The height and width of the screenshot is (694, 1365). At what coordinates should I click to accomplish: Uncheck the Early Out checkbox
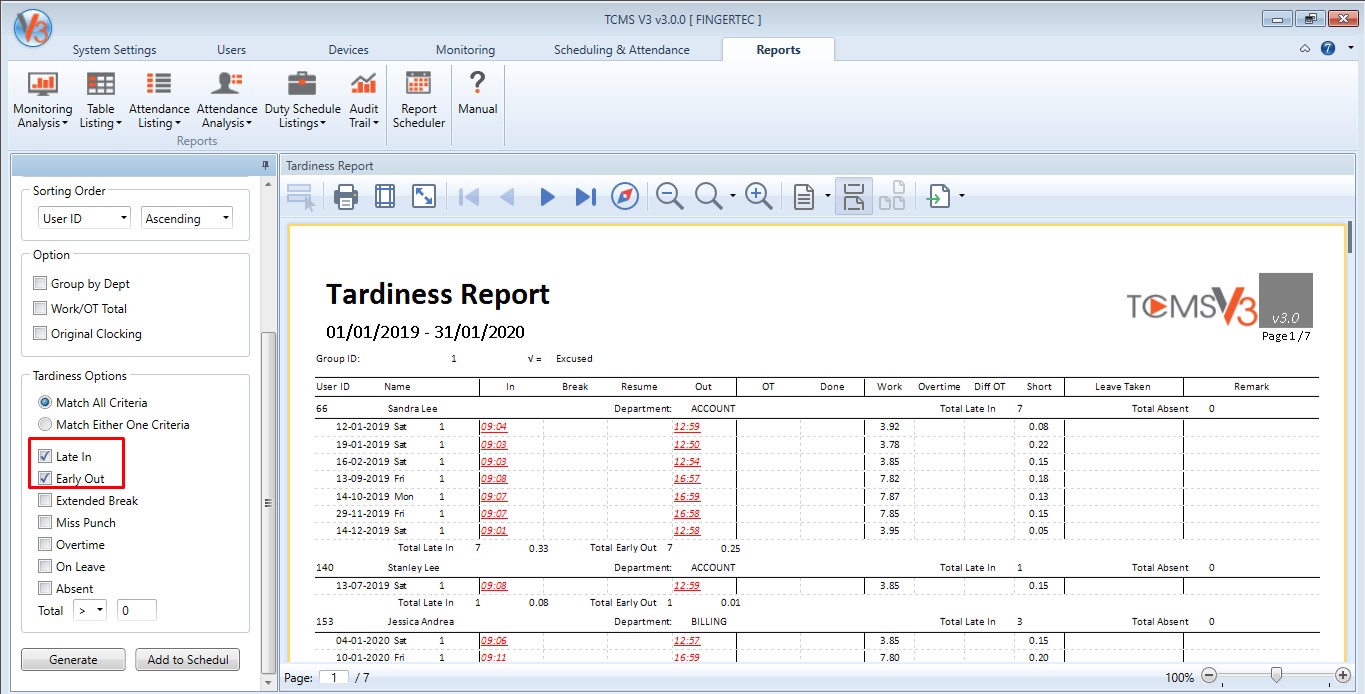coord(44,479)
